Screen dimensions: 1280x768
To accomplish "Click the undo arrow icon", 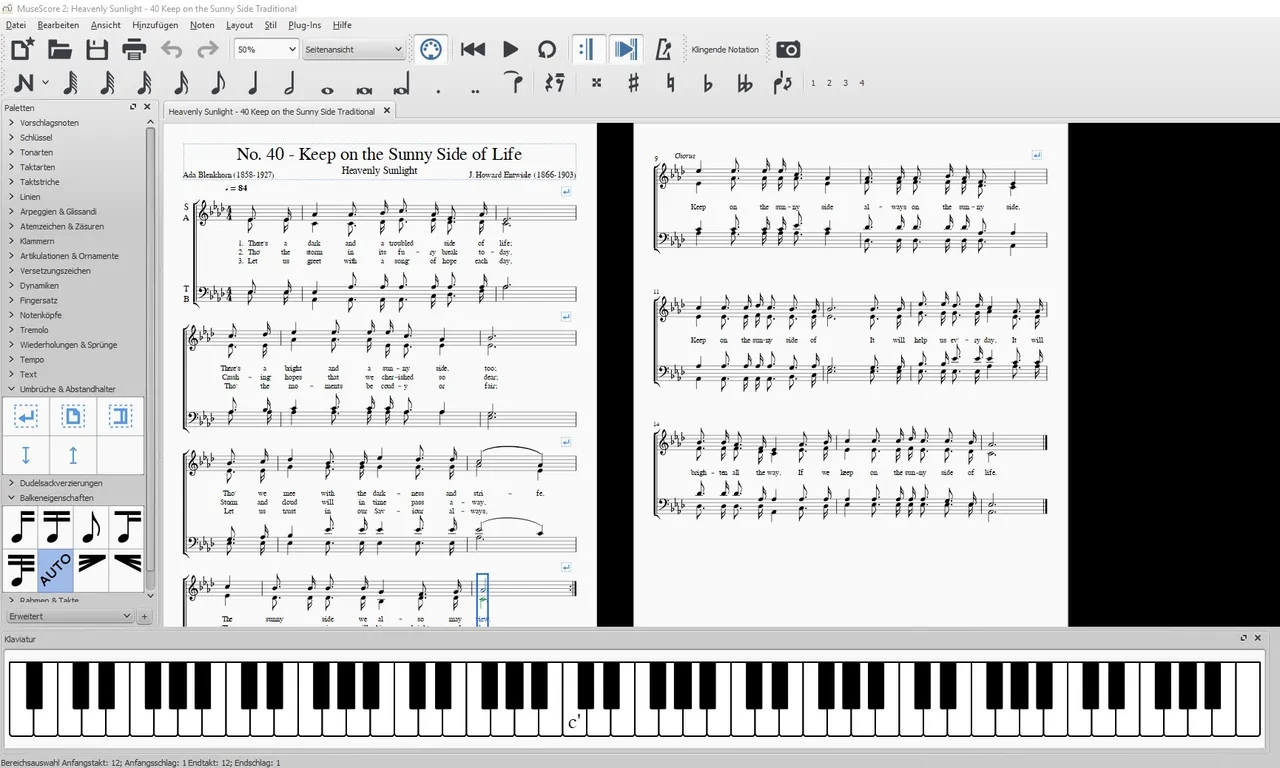I will 172,49.
